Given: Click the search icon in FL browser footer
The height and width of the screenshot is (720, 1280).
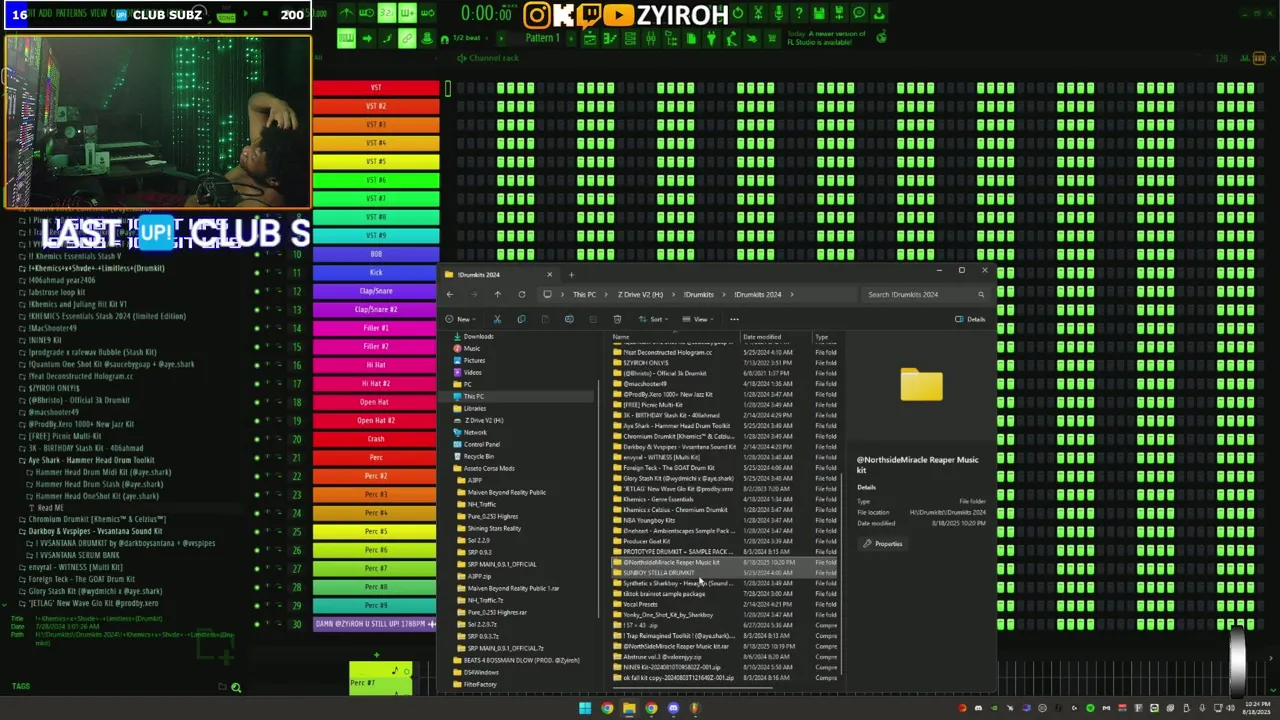Looking at the screenshot, I should (236, 687).
